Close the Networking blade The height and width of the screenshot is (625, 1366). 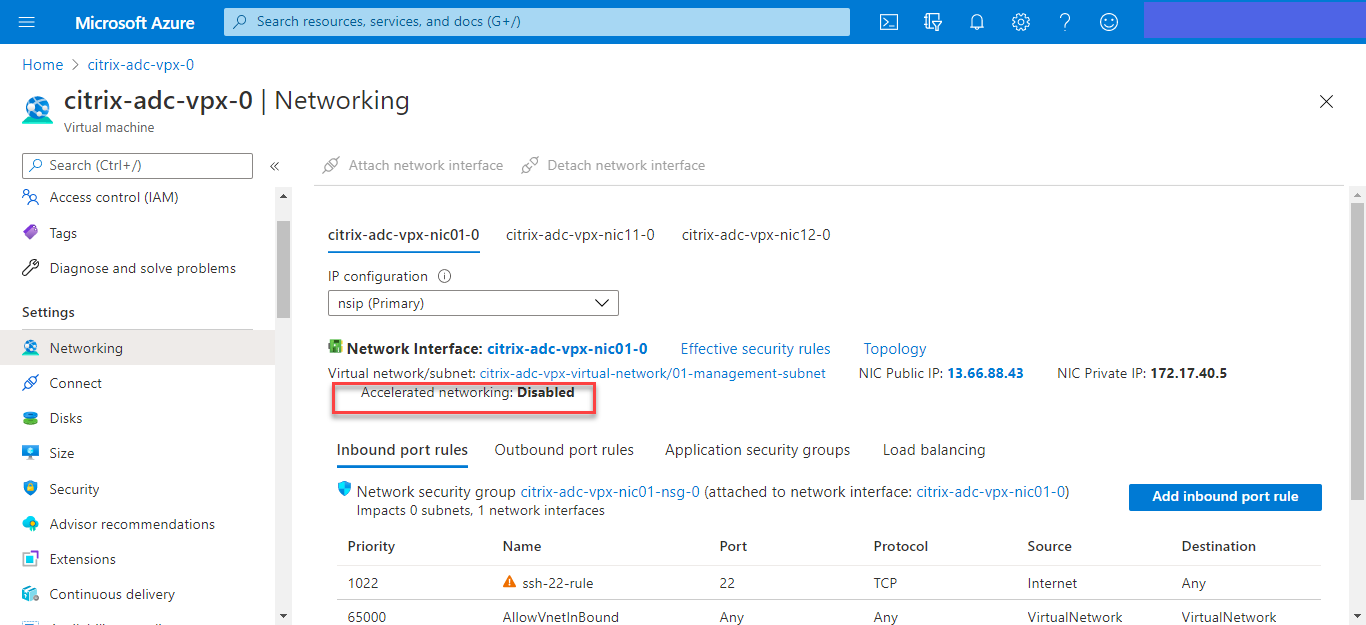coord(1327,101)
